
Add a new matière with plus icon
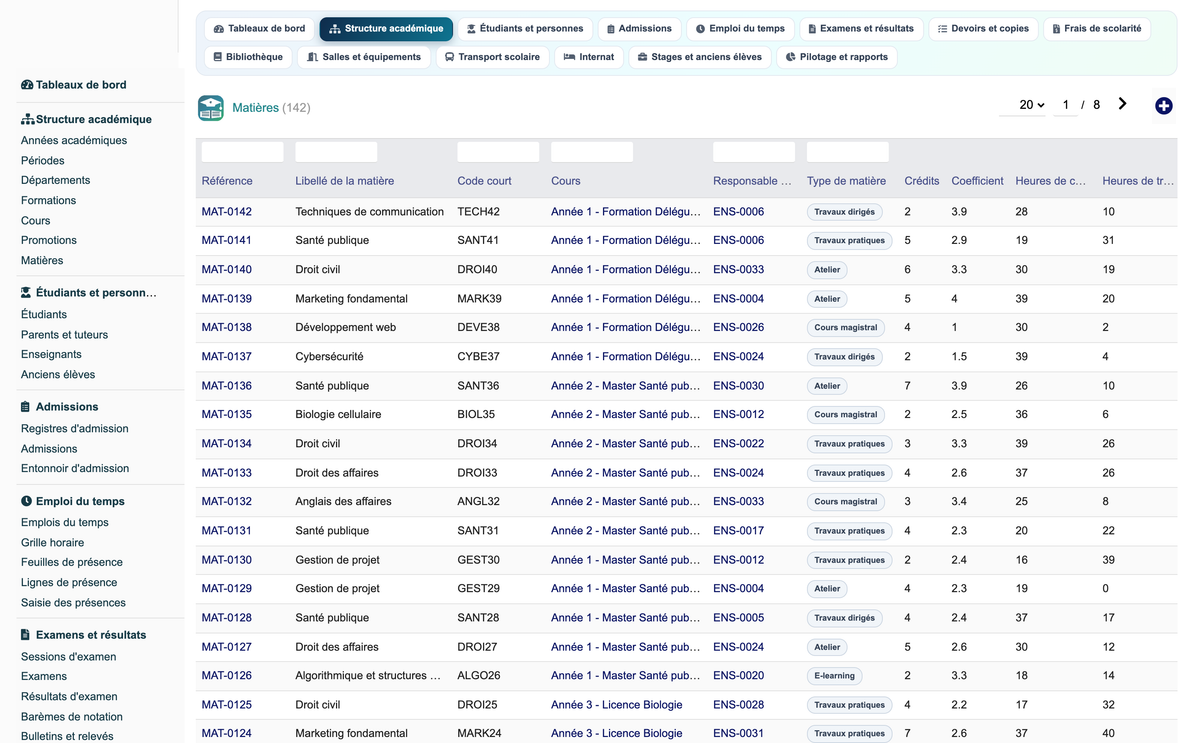click(x=1164, y=106)
